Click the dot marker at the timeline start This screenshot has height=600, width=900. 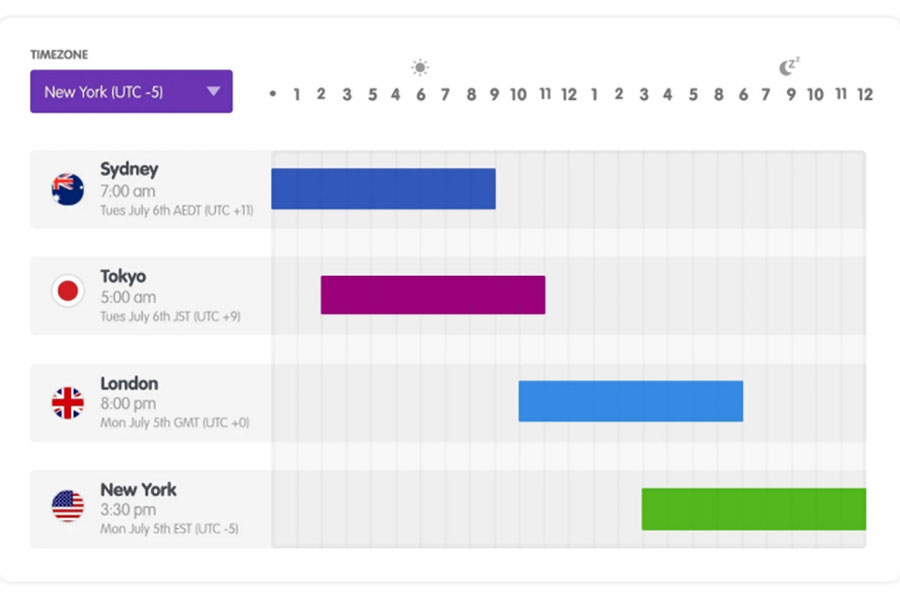tap(273, 93)
